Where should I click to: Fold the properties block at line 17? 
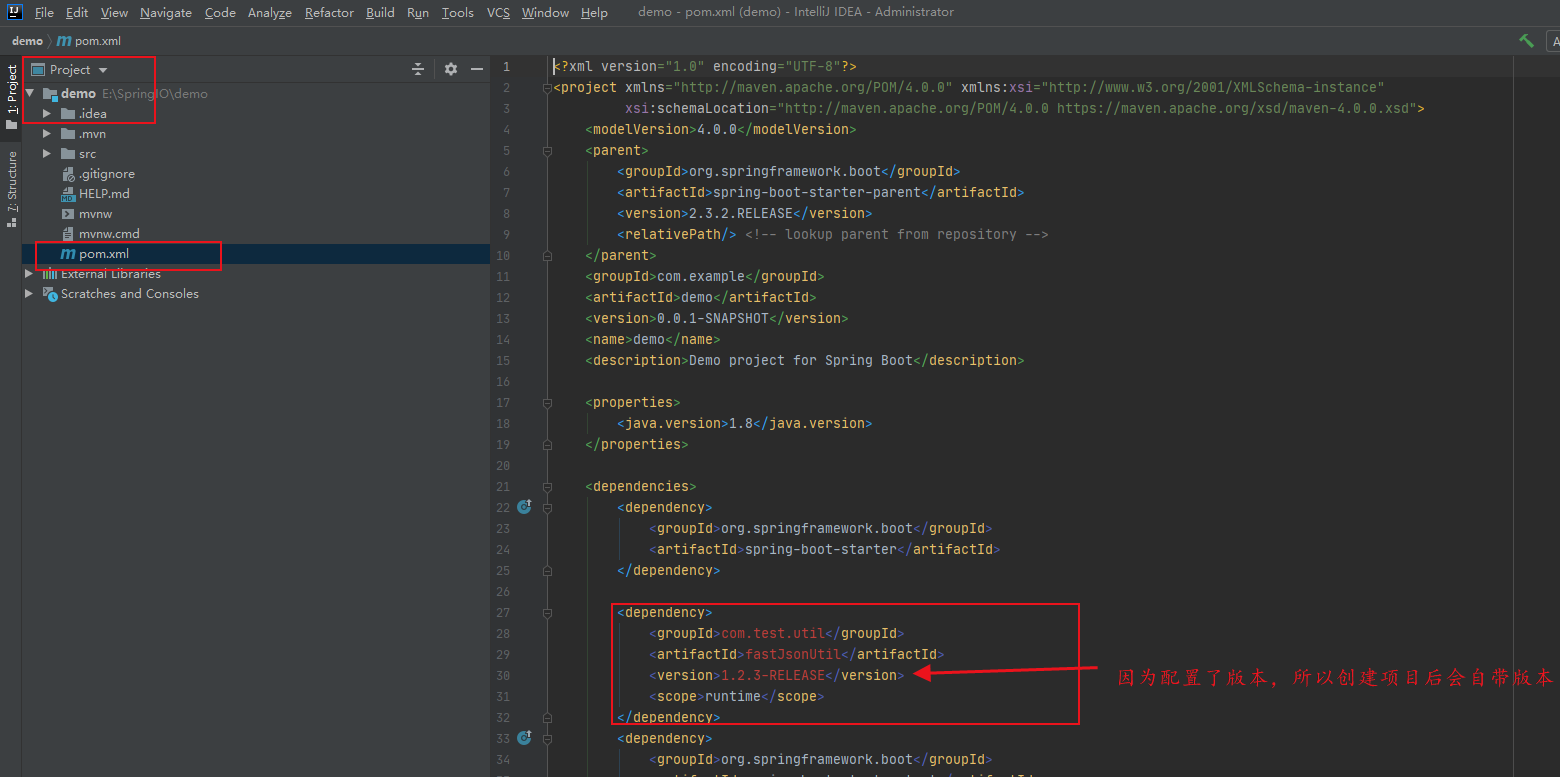(547, 403)
